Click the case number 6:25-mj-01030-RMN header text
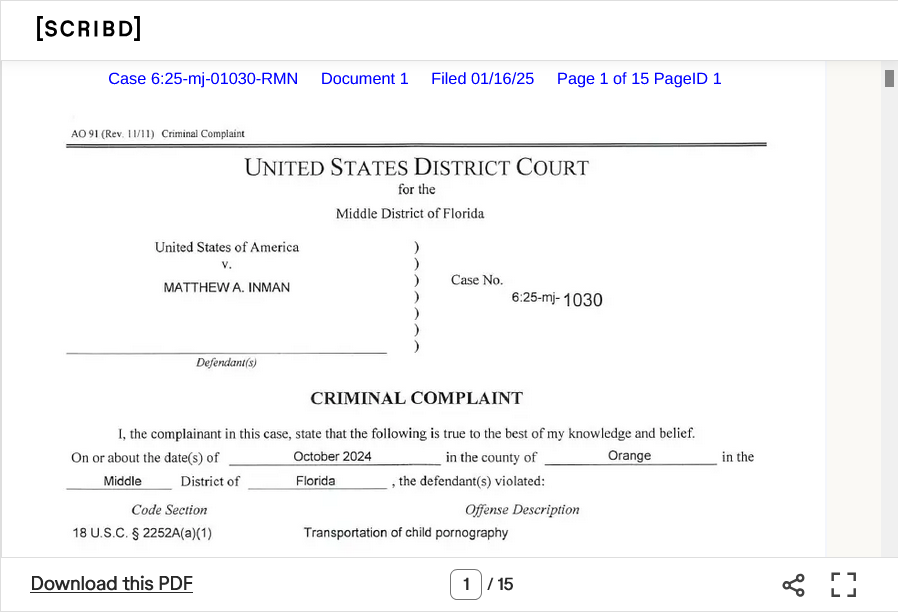898x612 pixels. click(x=203, y=79)
